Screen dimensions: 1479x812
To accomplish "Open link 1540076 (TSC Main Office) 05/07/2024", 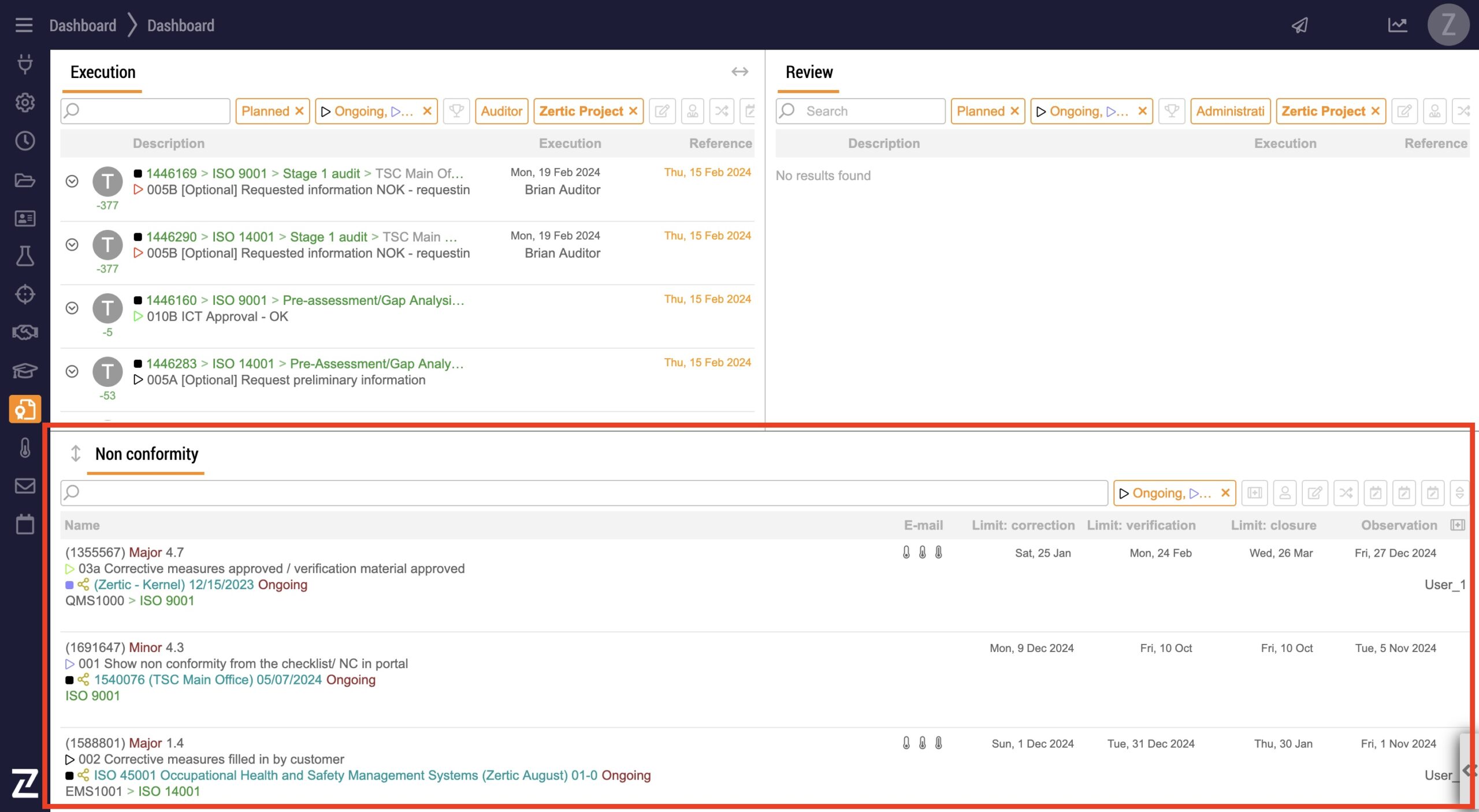I will coord(207,680).
